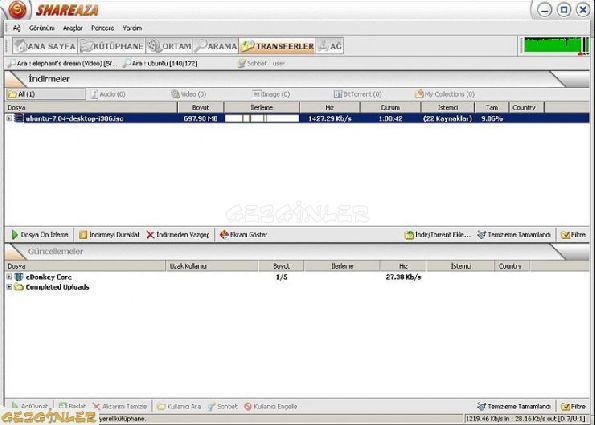595x425 pixels.
Task: Switch to the ARAMA search tab
Action: coord(216,46)
